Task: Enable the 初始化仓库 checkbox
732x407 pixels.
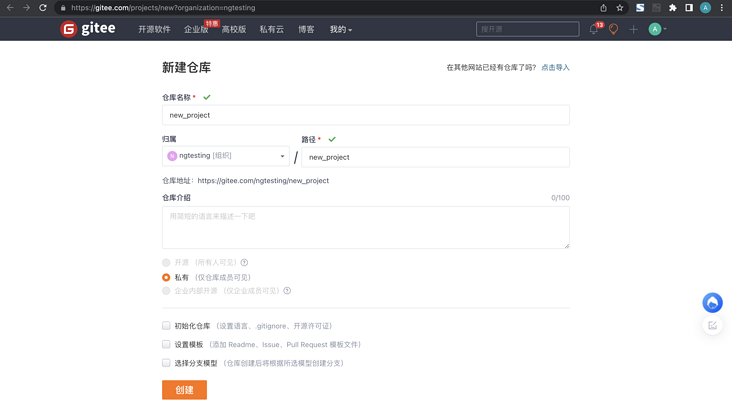Action: coord(166,326)
